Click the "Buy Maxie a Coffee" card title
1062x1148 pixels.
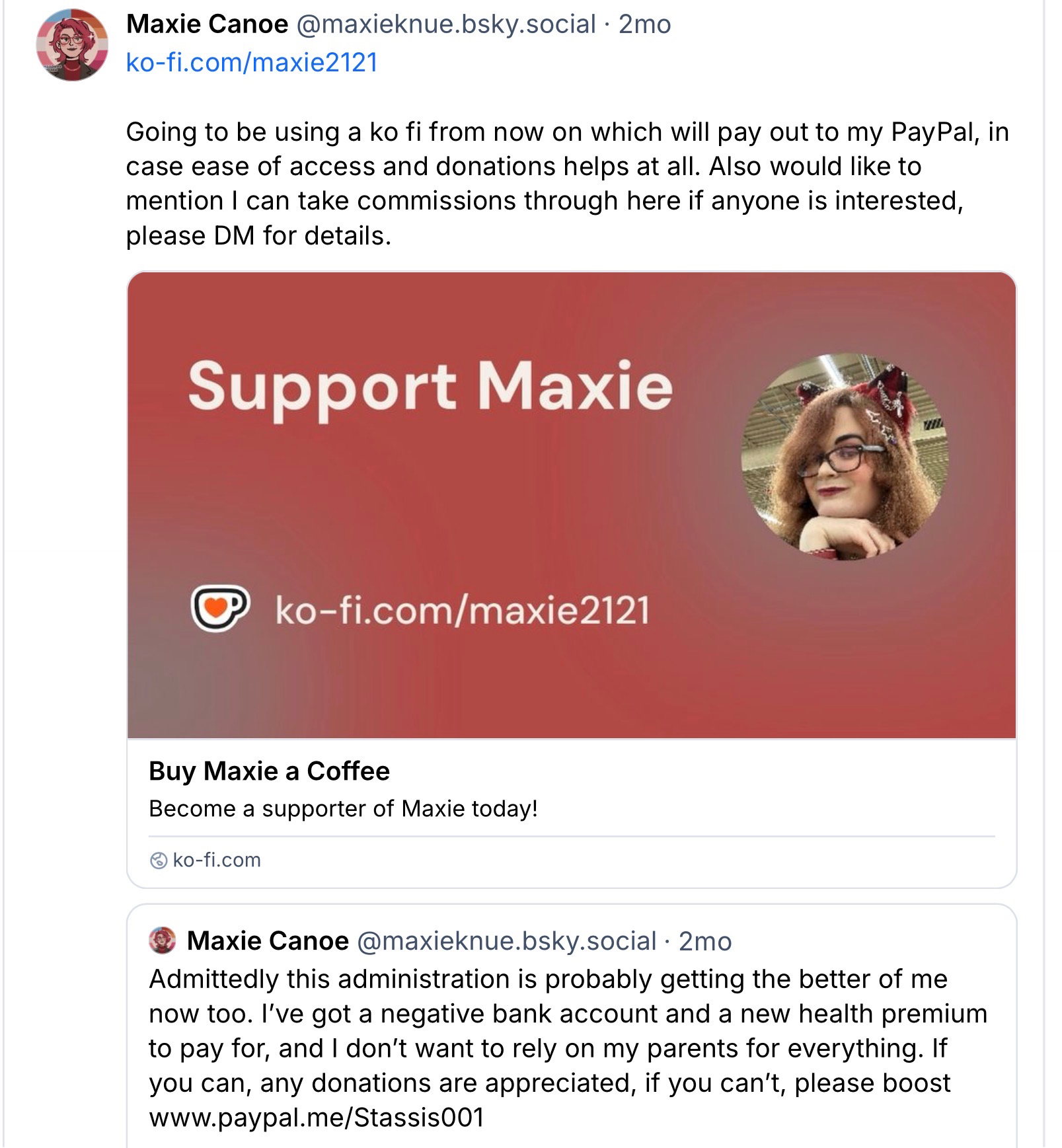269,771
